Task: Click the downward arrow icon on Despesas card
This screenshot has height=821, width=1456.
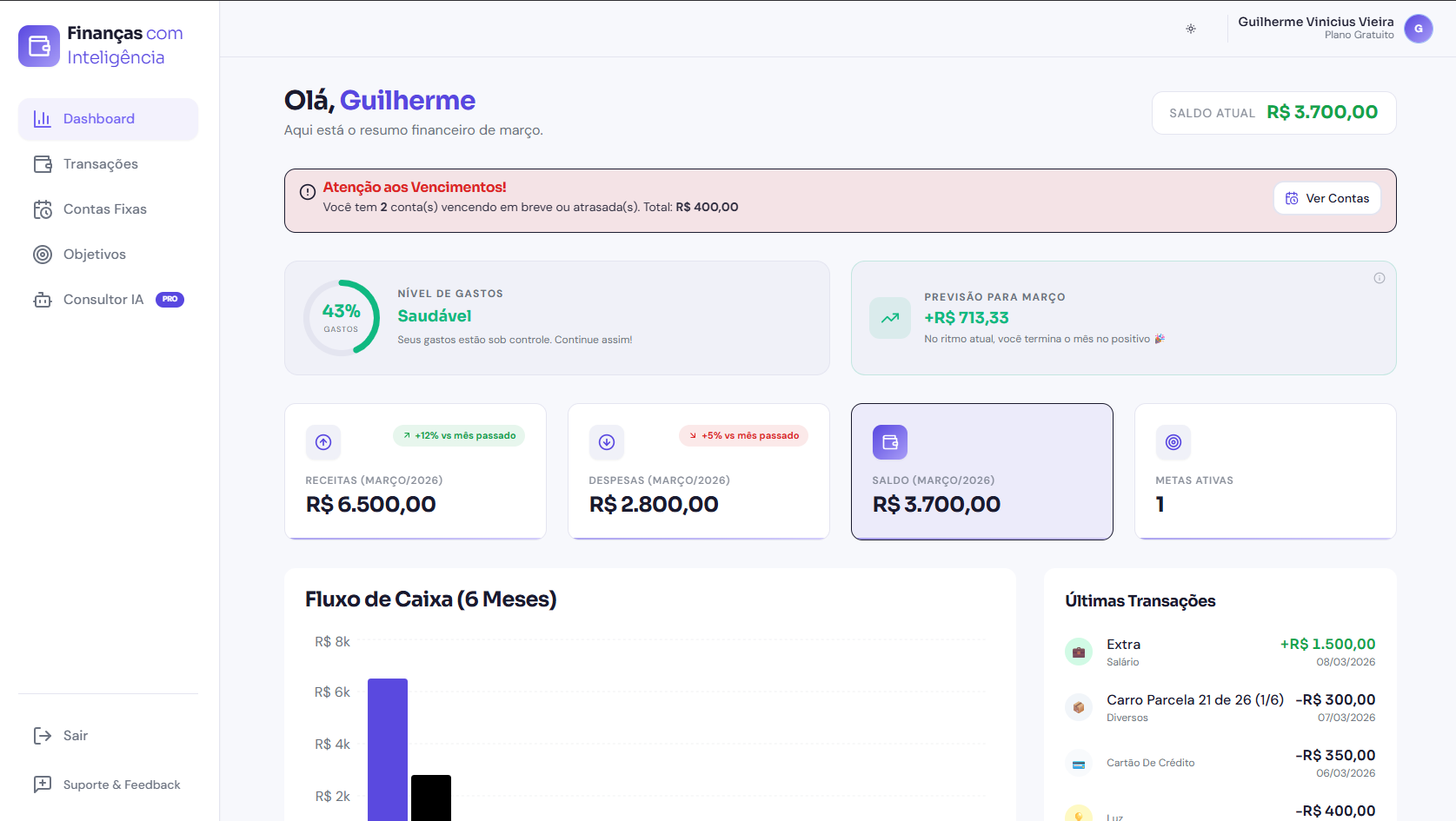Action: (607, 442)
